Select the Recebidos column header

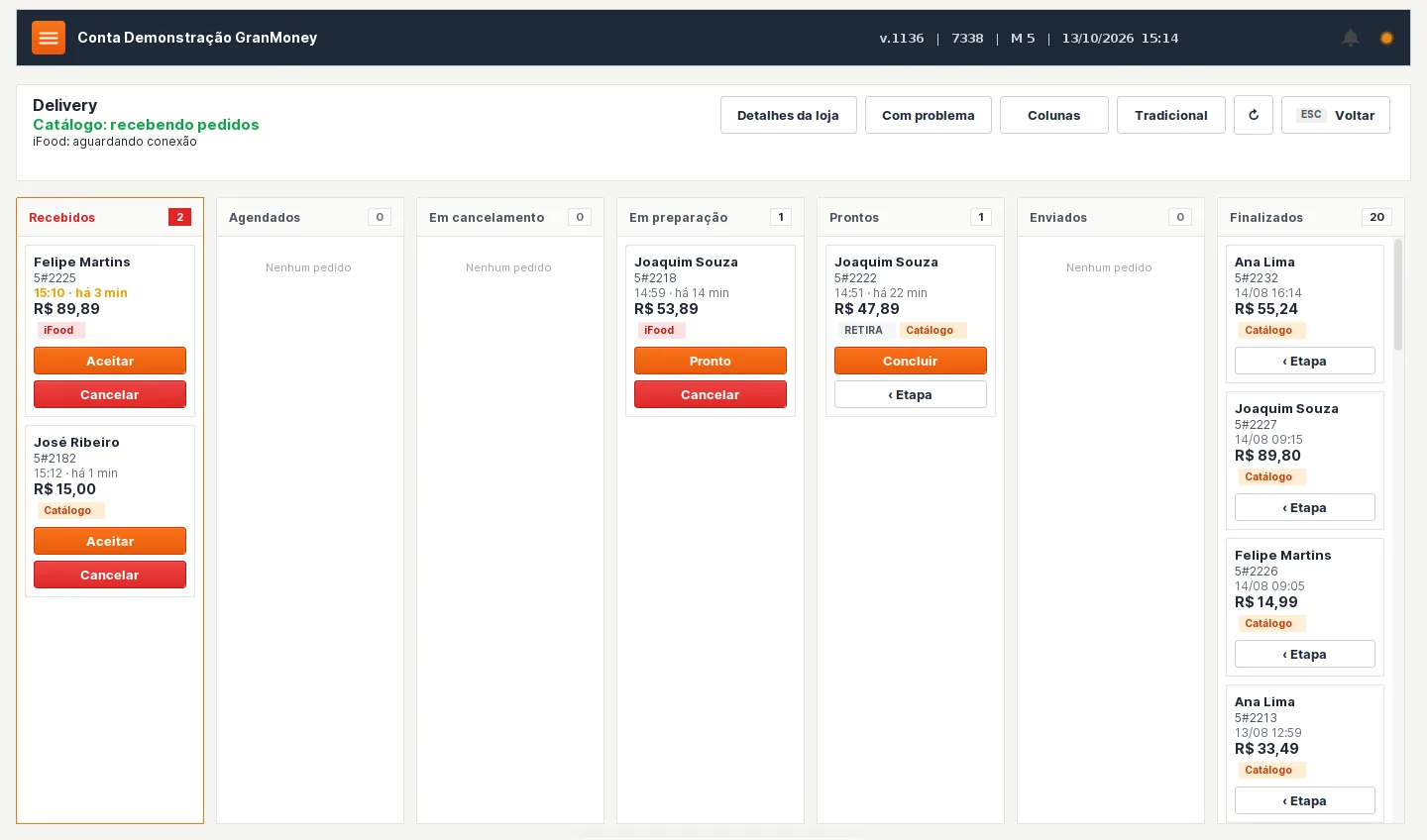point(110,217)
